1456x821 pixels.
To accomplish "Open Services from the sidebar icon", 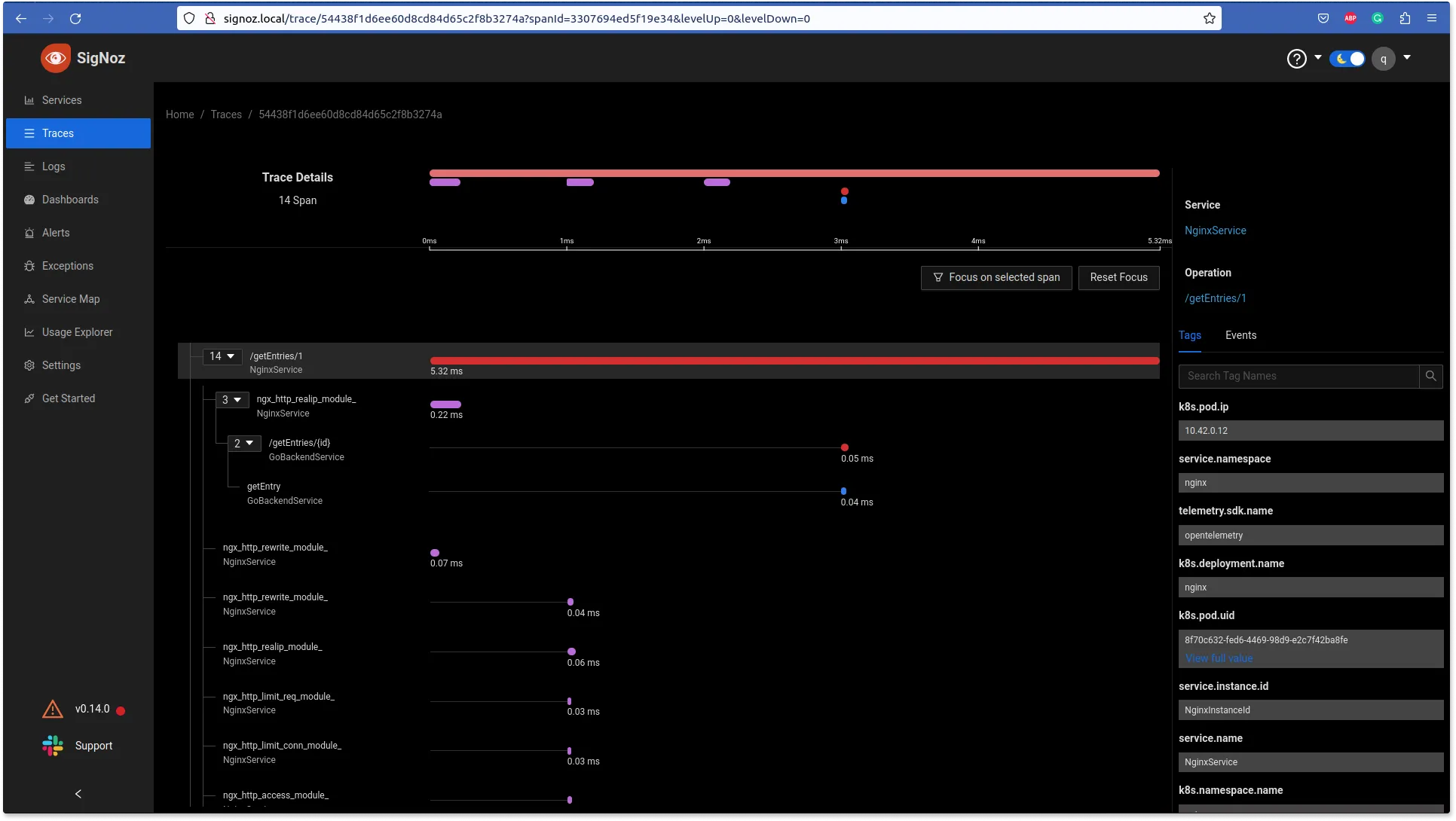I will tap(29, 100).
